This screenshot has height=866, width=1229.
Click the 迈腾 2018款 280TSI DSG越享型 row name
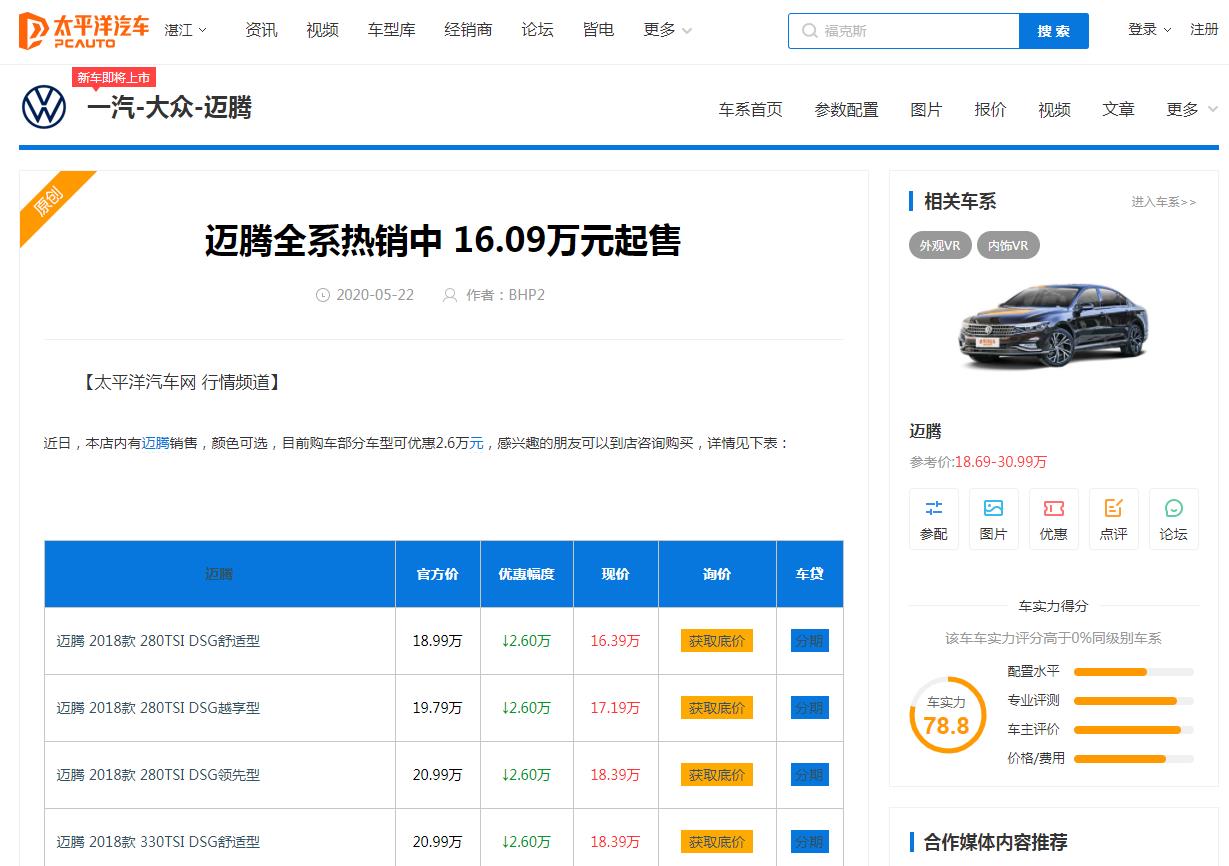tap(158, 708)
